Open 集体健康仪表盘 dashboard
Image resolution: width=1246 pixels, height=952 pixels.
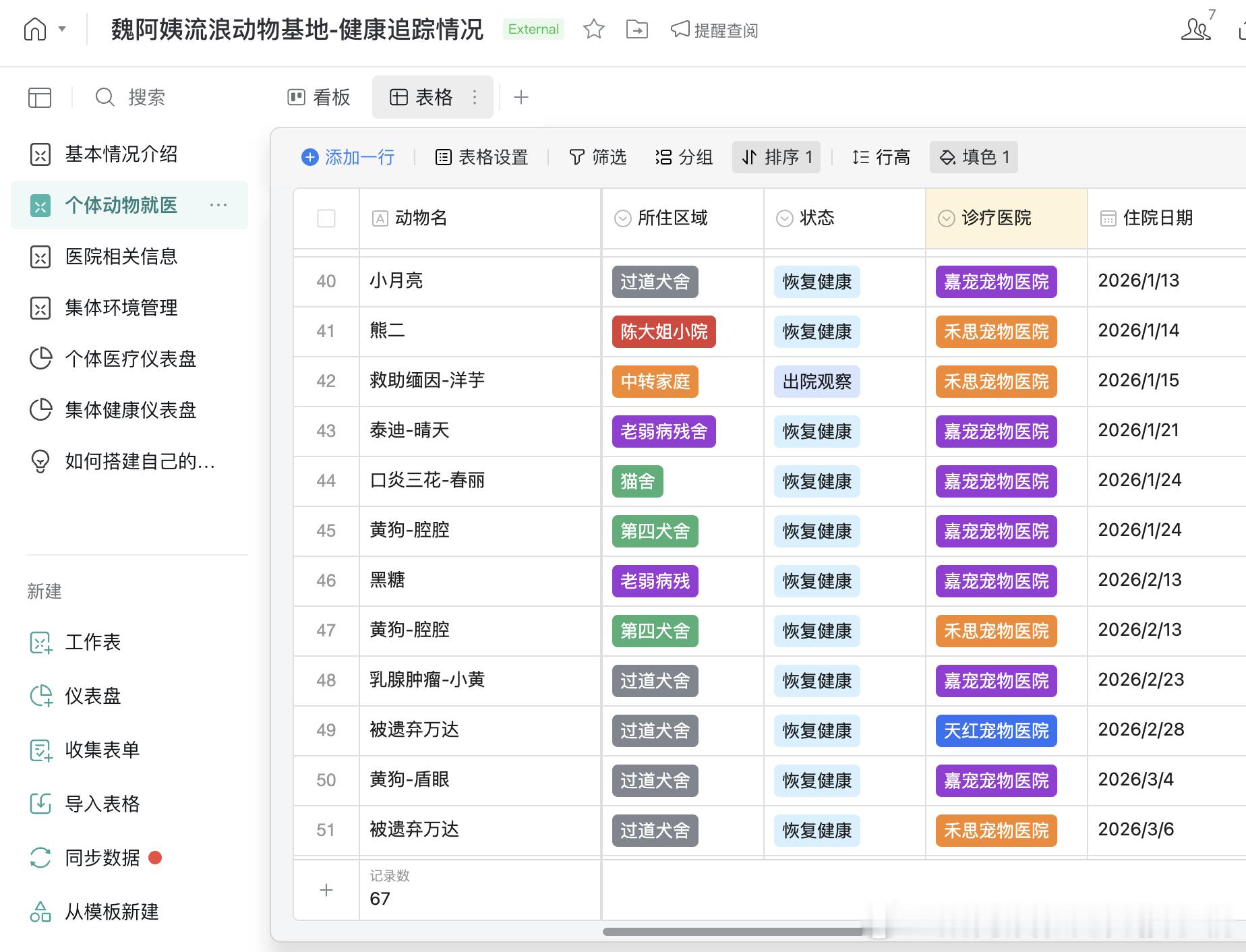129,410
